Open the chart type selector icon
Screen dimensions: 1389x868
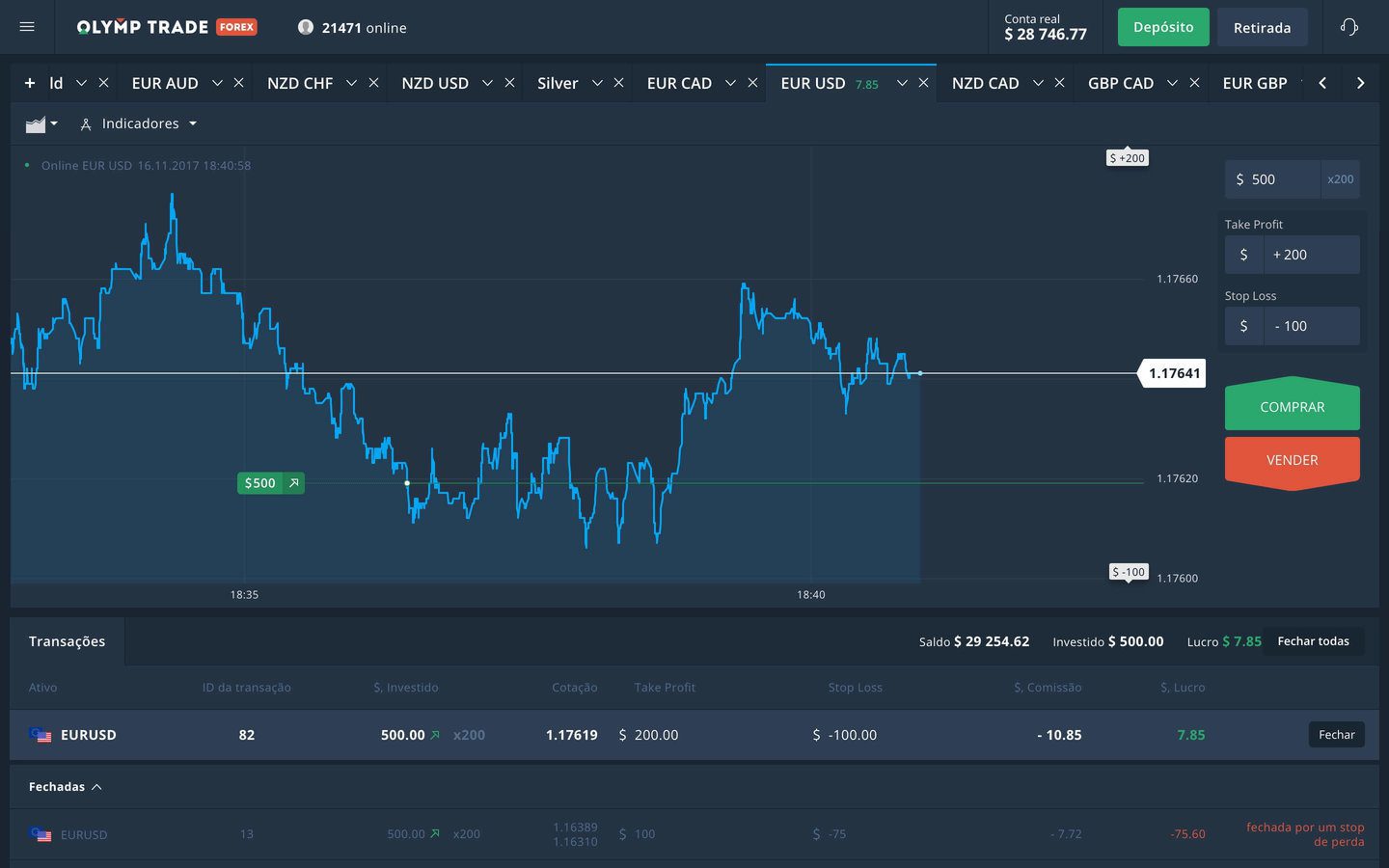click(x=41, y=124)
